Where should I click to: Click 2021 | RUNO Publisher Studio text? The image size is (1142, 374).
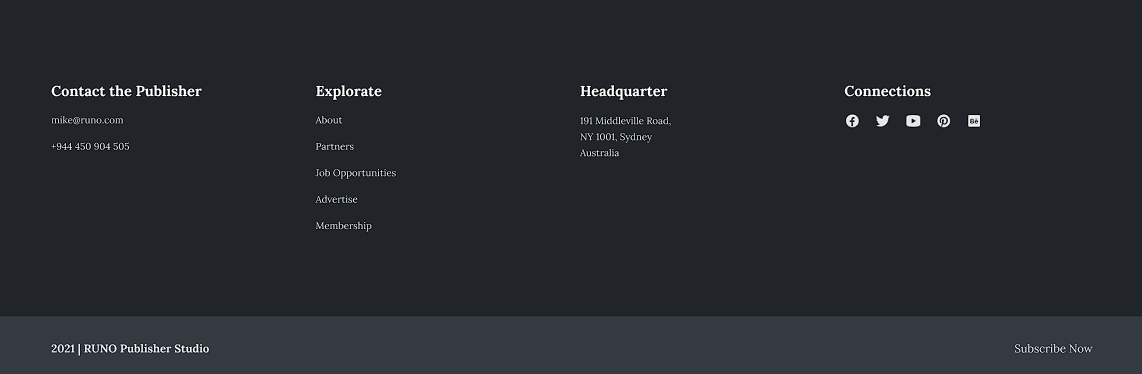click(130, 349)
